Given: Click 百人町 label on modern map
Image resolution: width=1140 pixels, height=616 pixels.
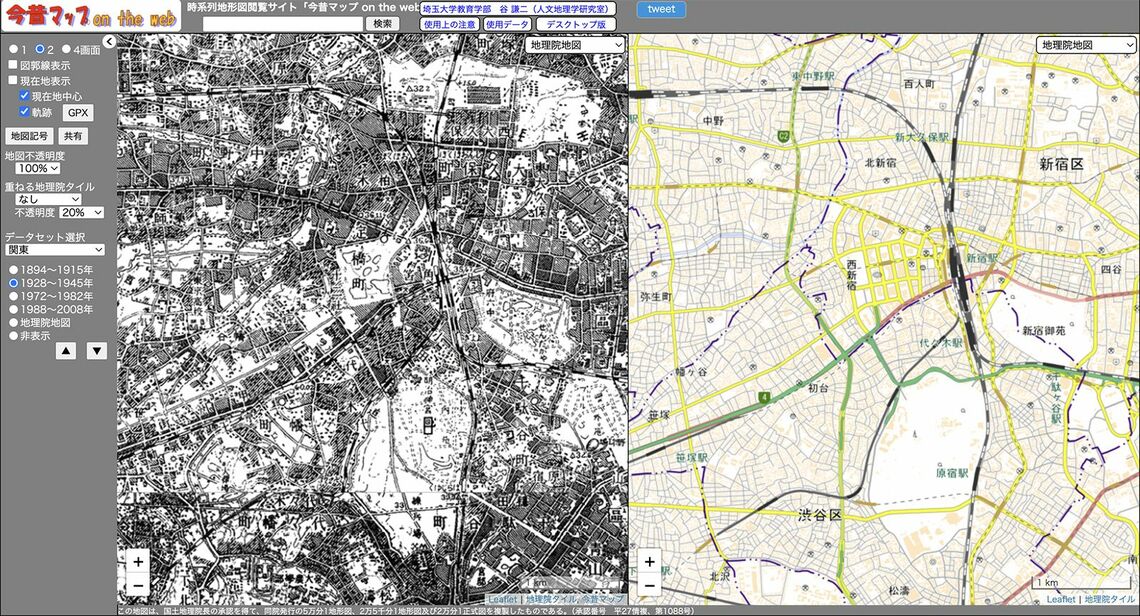Looking at the screenshot, I should pyautogui.click(x=919, y=84).
